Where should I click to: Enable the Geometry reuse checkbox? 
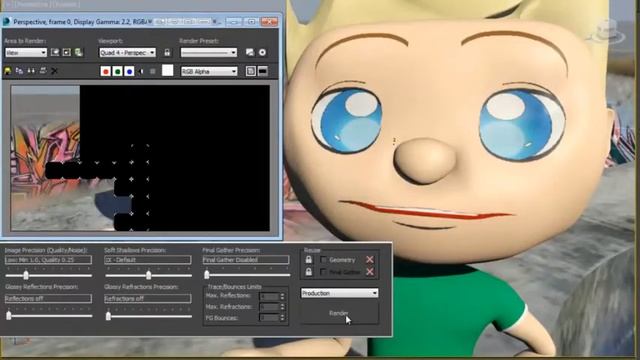[324, 260]
